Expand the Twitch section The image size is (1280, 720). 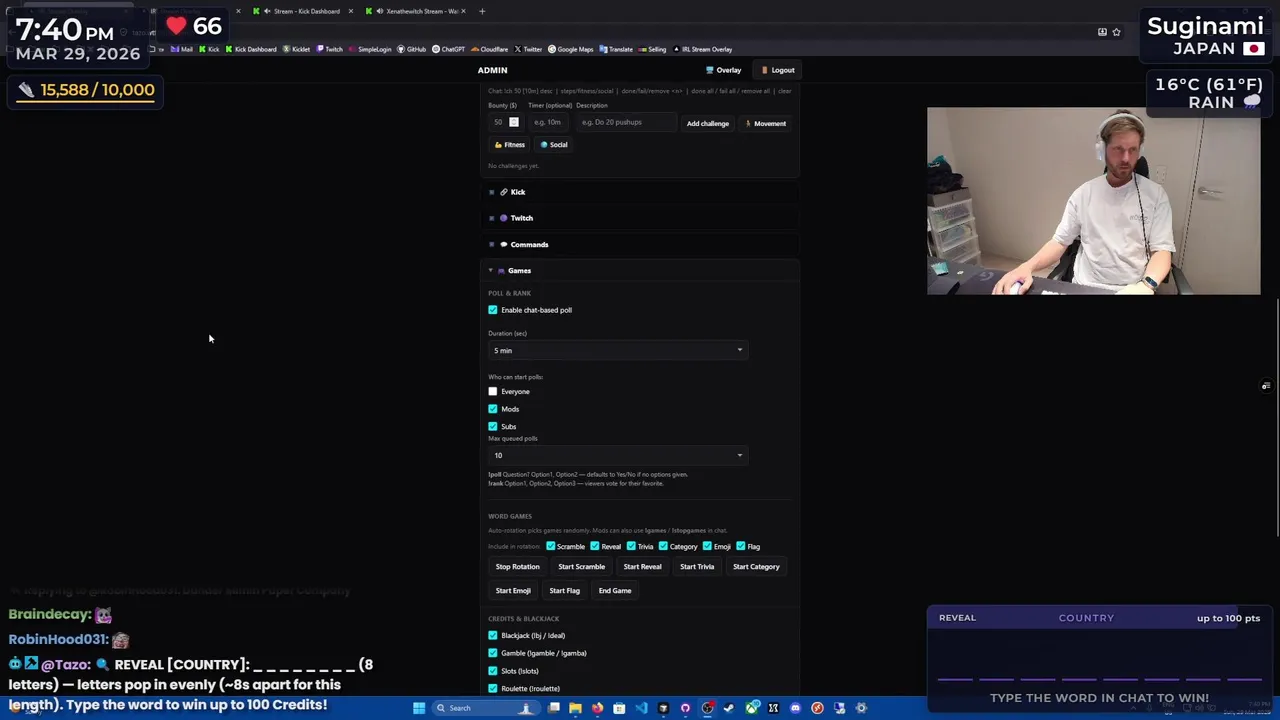coord(640,218)
